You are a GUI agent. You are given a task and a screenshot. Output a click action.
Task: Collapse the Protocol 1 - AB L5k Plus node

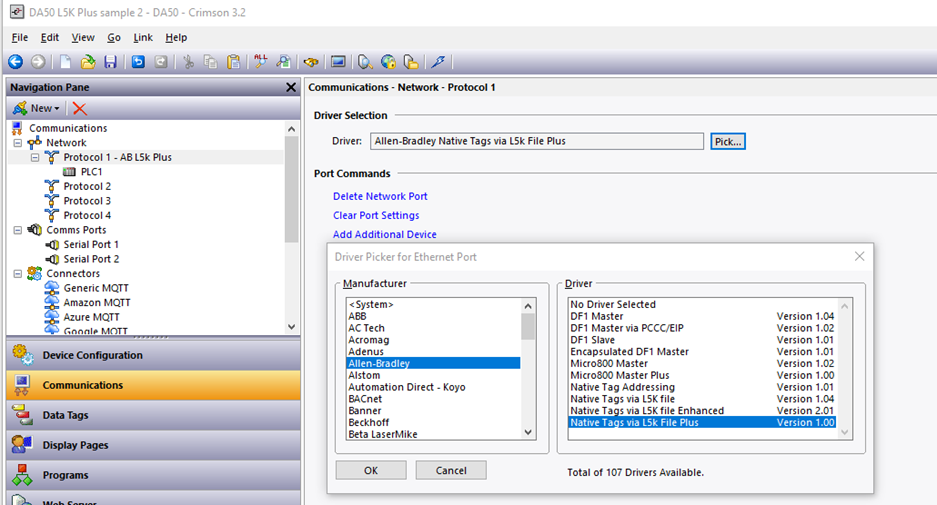[35, 157]
